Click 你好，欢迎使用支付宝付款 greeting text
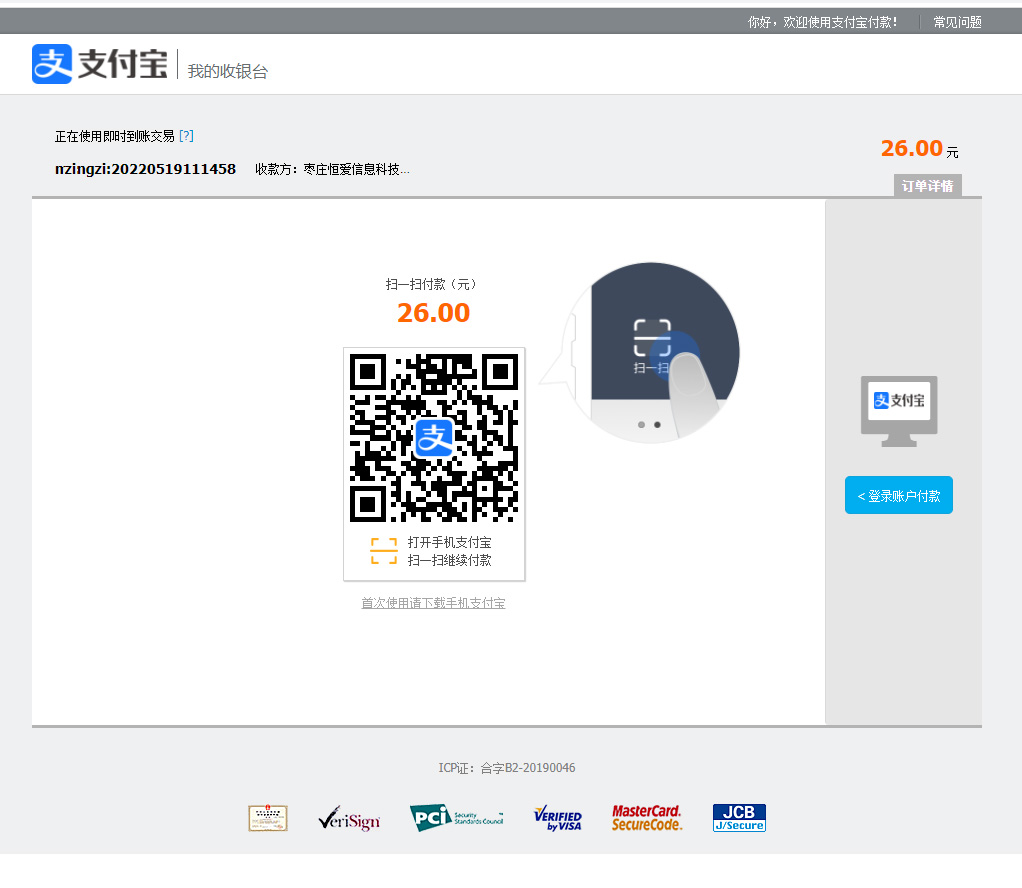This screenshot has width=1022, height=888. (x=823, y=22)
